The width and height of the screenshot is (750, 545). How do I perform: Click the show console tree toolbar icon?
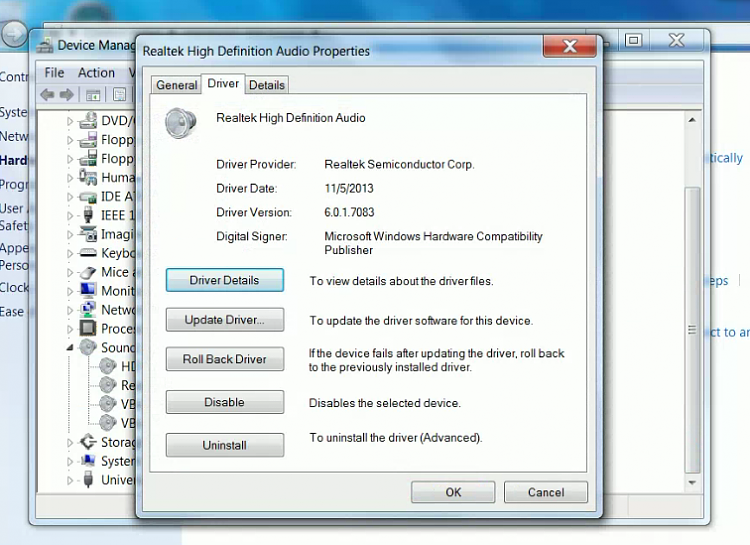(x=93, y=95)
